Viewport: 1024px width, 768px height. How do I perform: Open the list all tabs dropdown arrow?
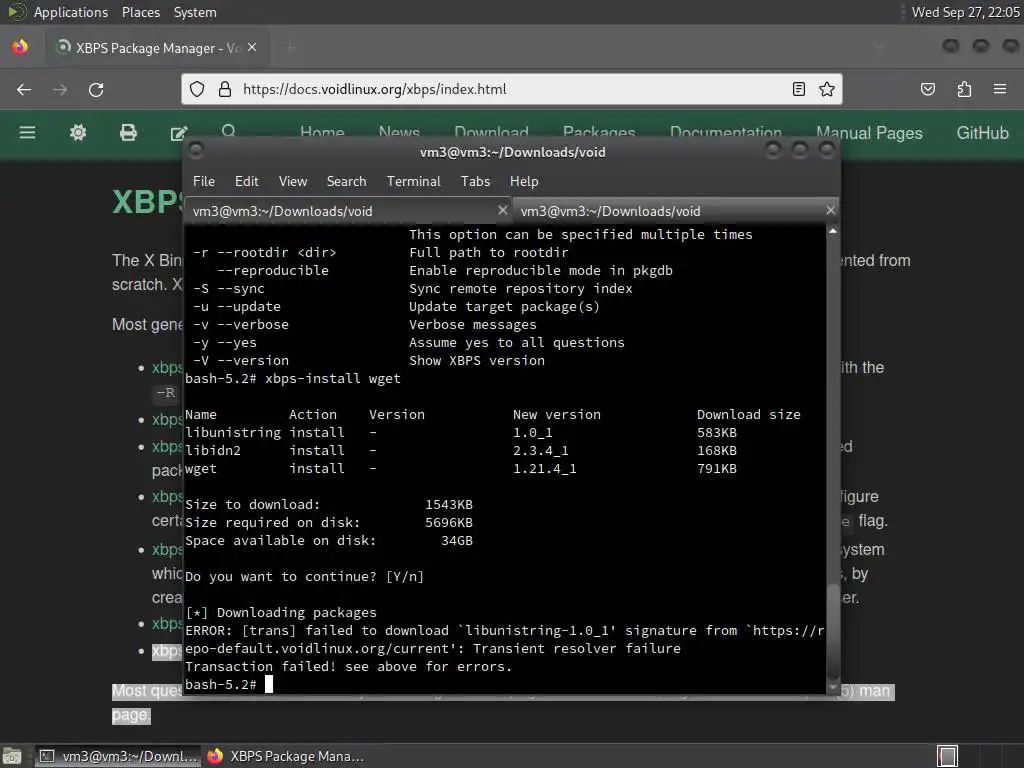pyautogui.click(x=878, y=47)
